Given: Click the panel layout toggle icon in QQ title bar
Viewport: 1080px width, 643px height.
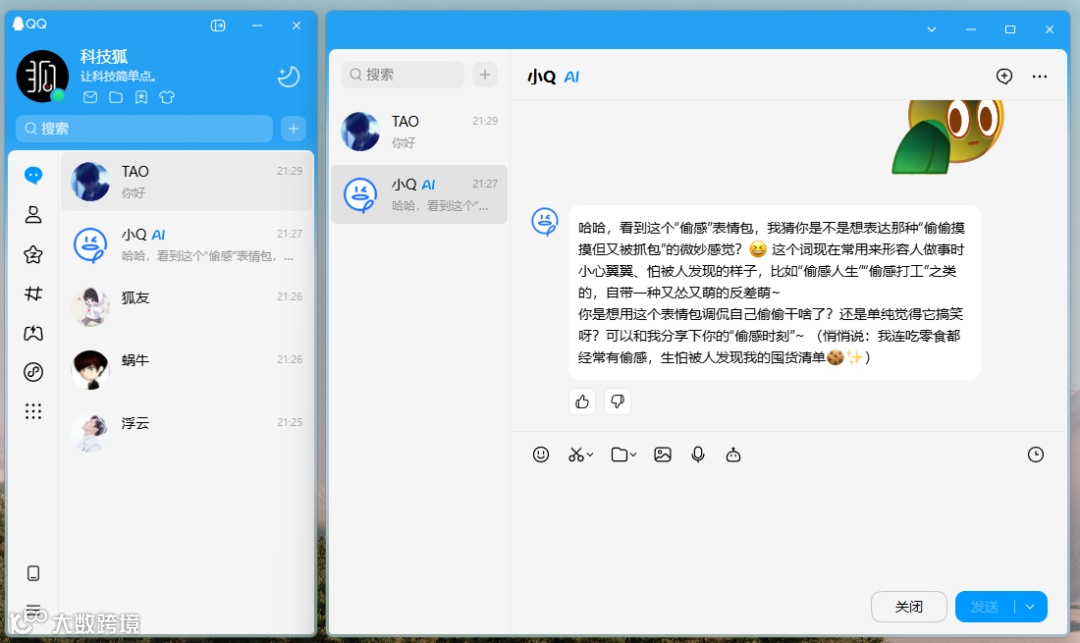Looking at the screenshot, I should pyautogui.click(x=218, y=25).
